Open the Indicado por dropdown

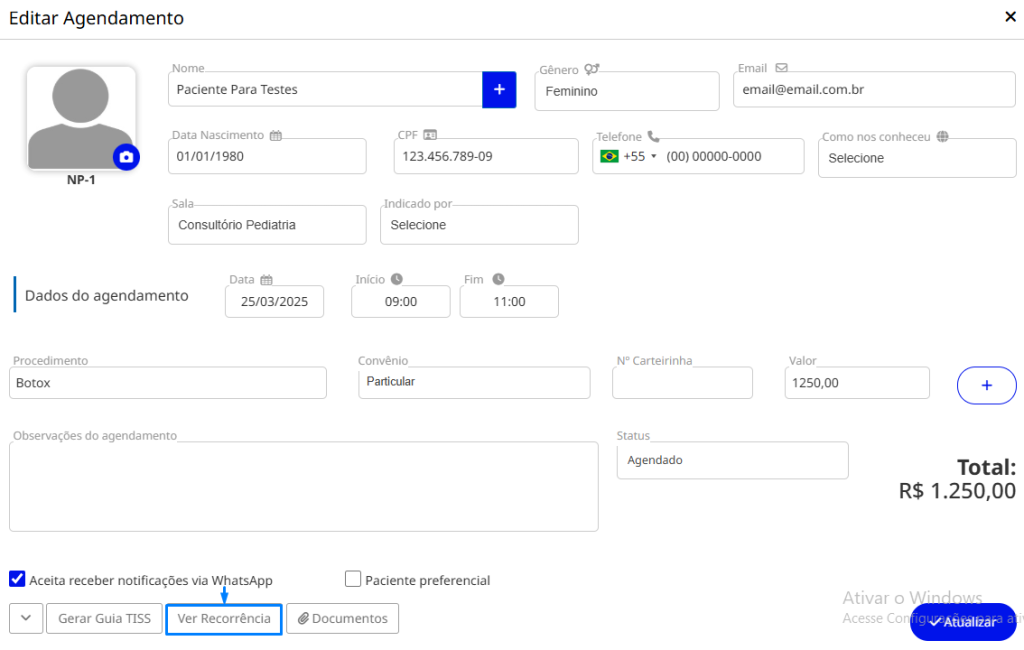479,225
